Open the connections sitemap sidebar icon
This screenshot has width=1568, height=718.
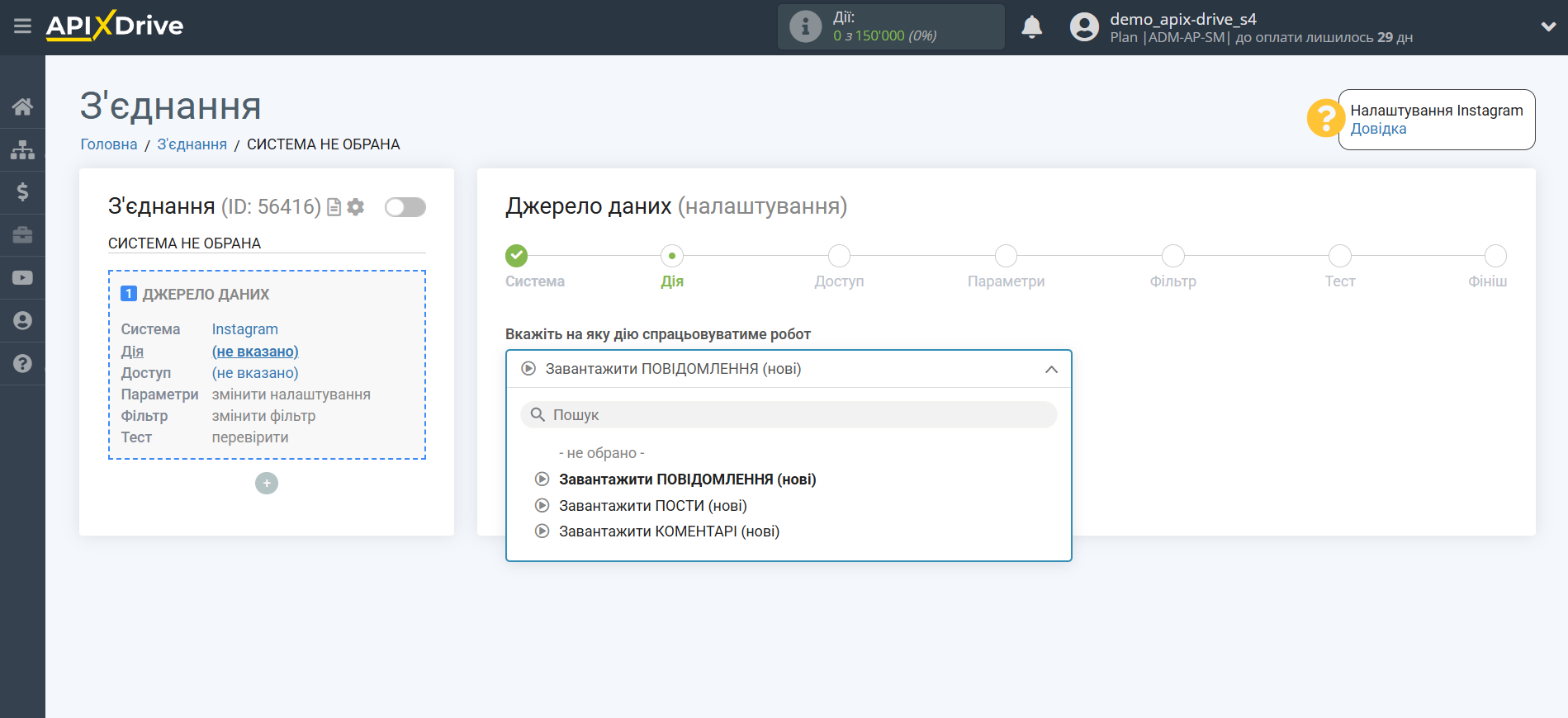pyautogui.click(x=22, y=149)
